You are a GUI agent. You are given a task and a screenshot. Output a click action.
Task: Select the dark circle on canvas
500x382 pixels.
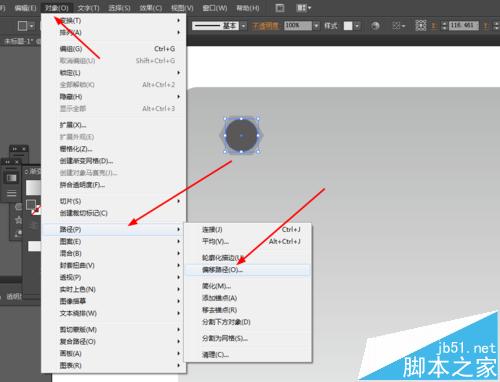tap(241, 135)
